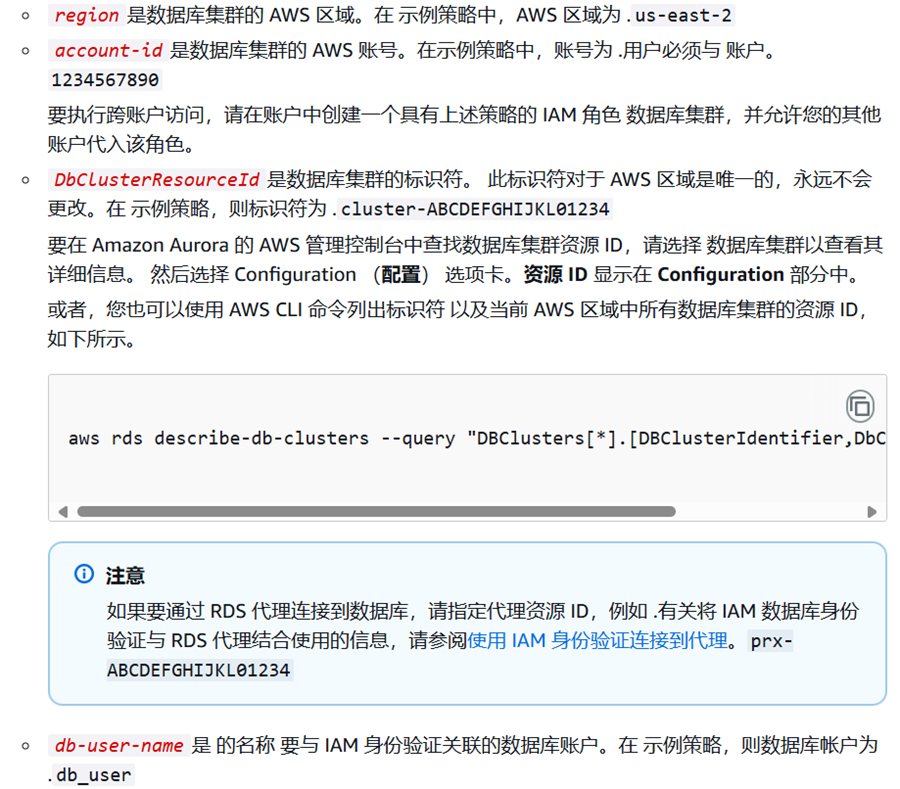Click the info icon beside 注意
This screenshot has width=900, height=789.
tap(84, 573)
